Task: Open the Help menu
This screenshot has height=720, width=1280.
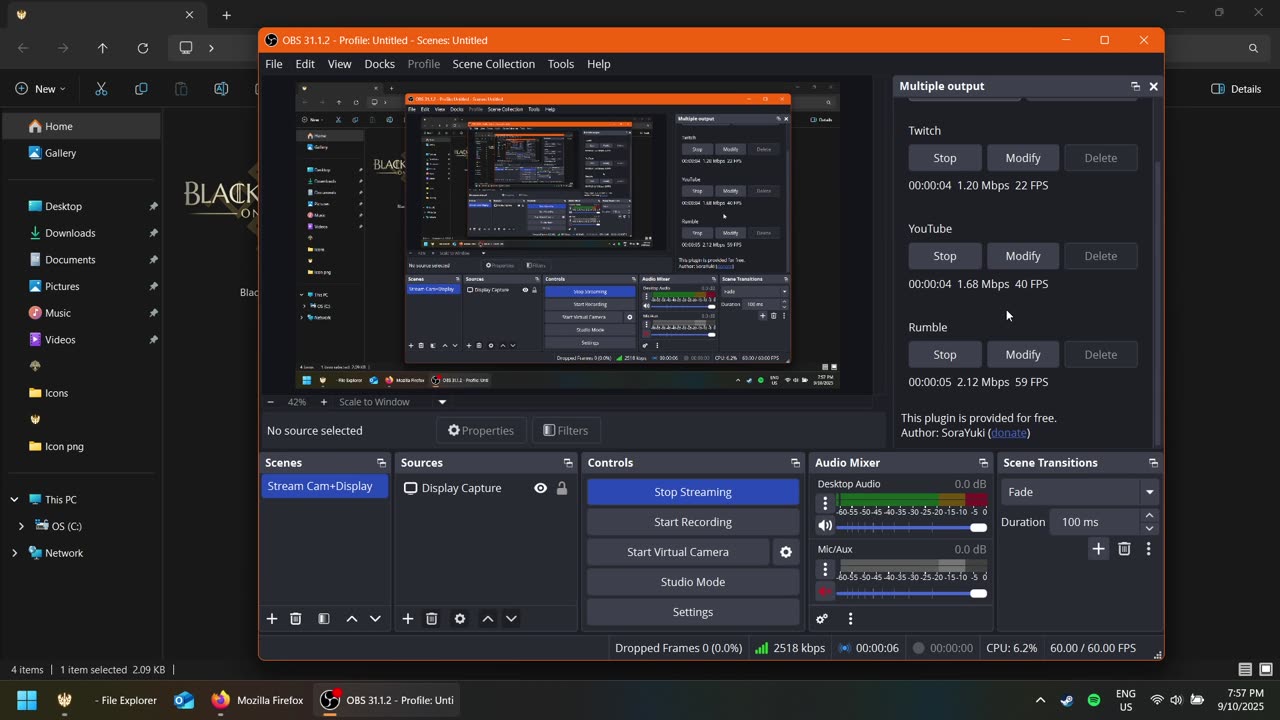Action: [599, 64]
